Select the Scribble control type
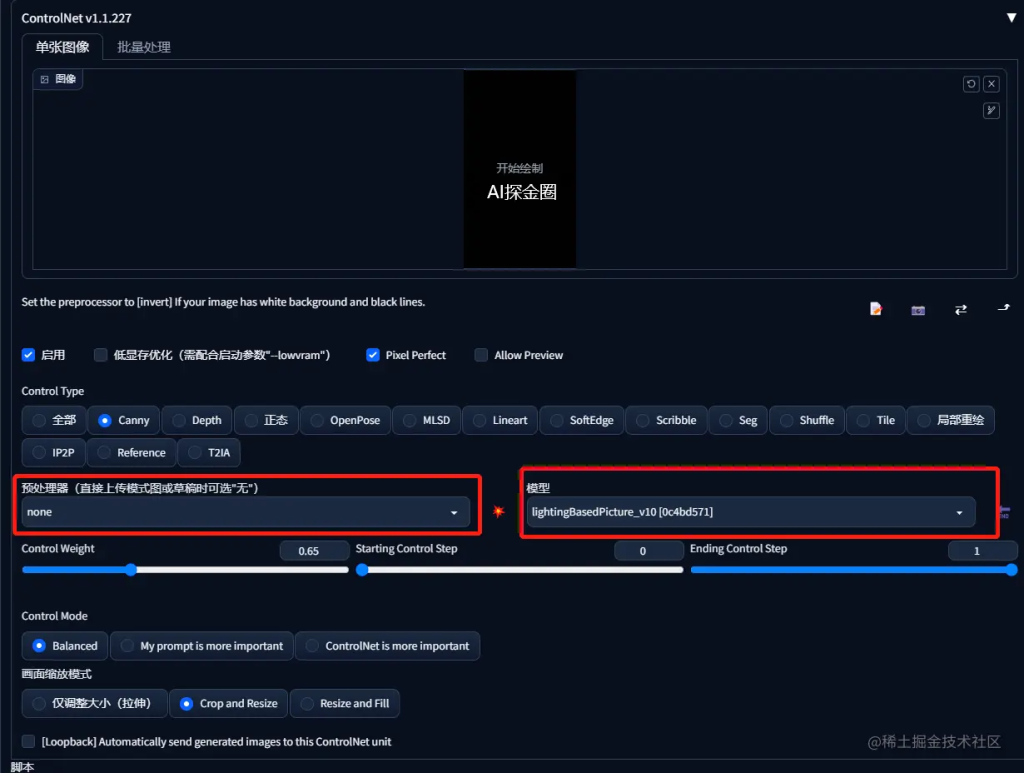The width and height of the screenshot is (1024, 773). (666, 420)
